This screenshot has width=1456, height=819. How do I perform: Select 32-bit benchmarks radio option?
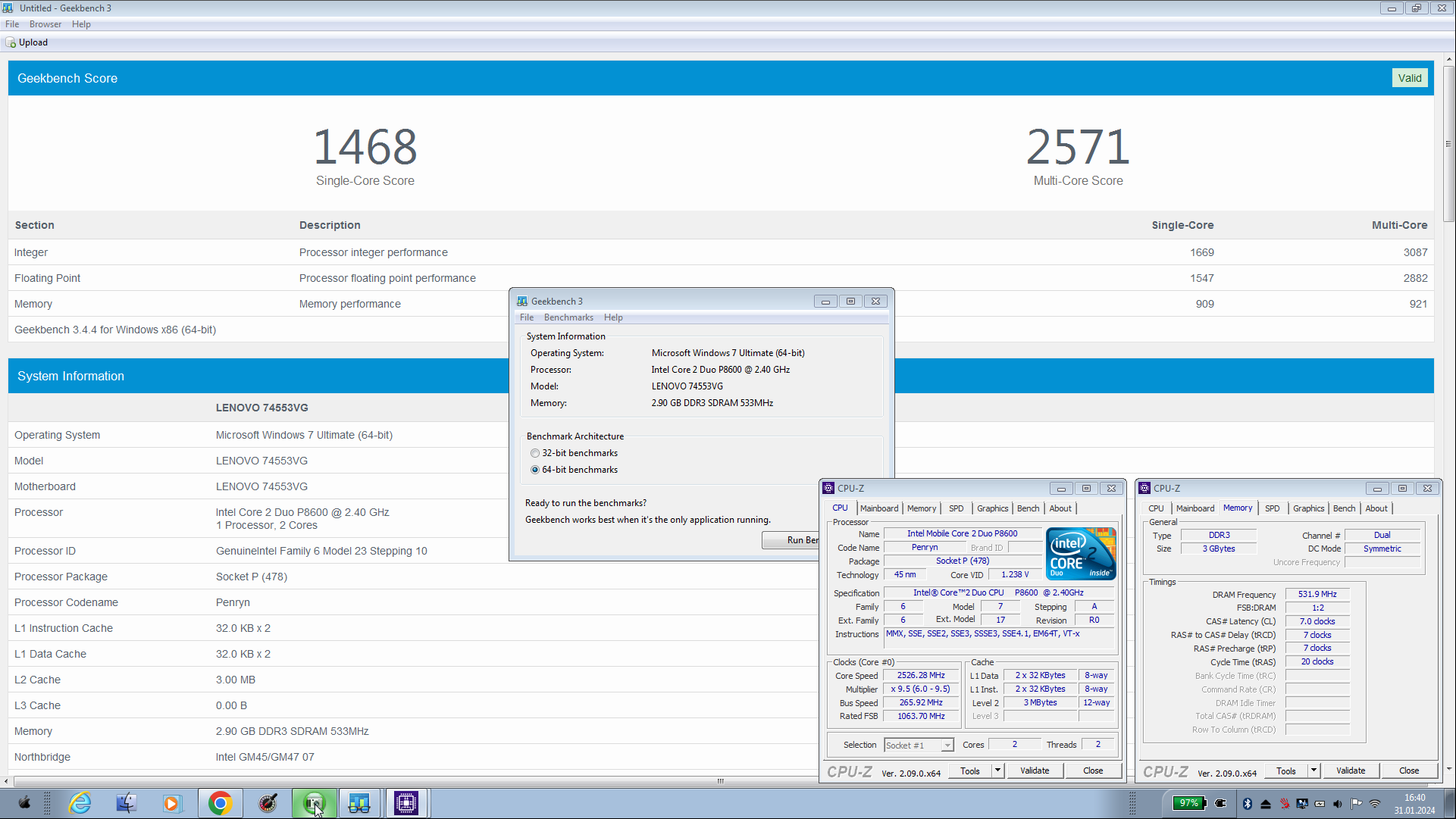[x=535, y=453]
